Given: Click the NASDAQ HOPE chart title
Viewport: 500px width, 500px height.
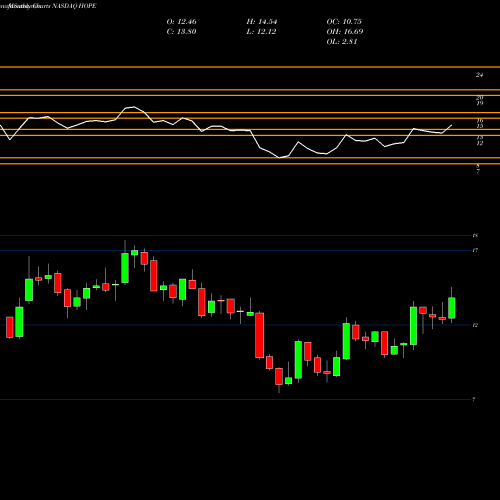Looking at the screenshot, I should click(74, 6).
